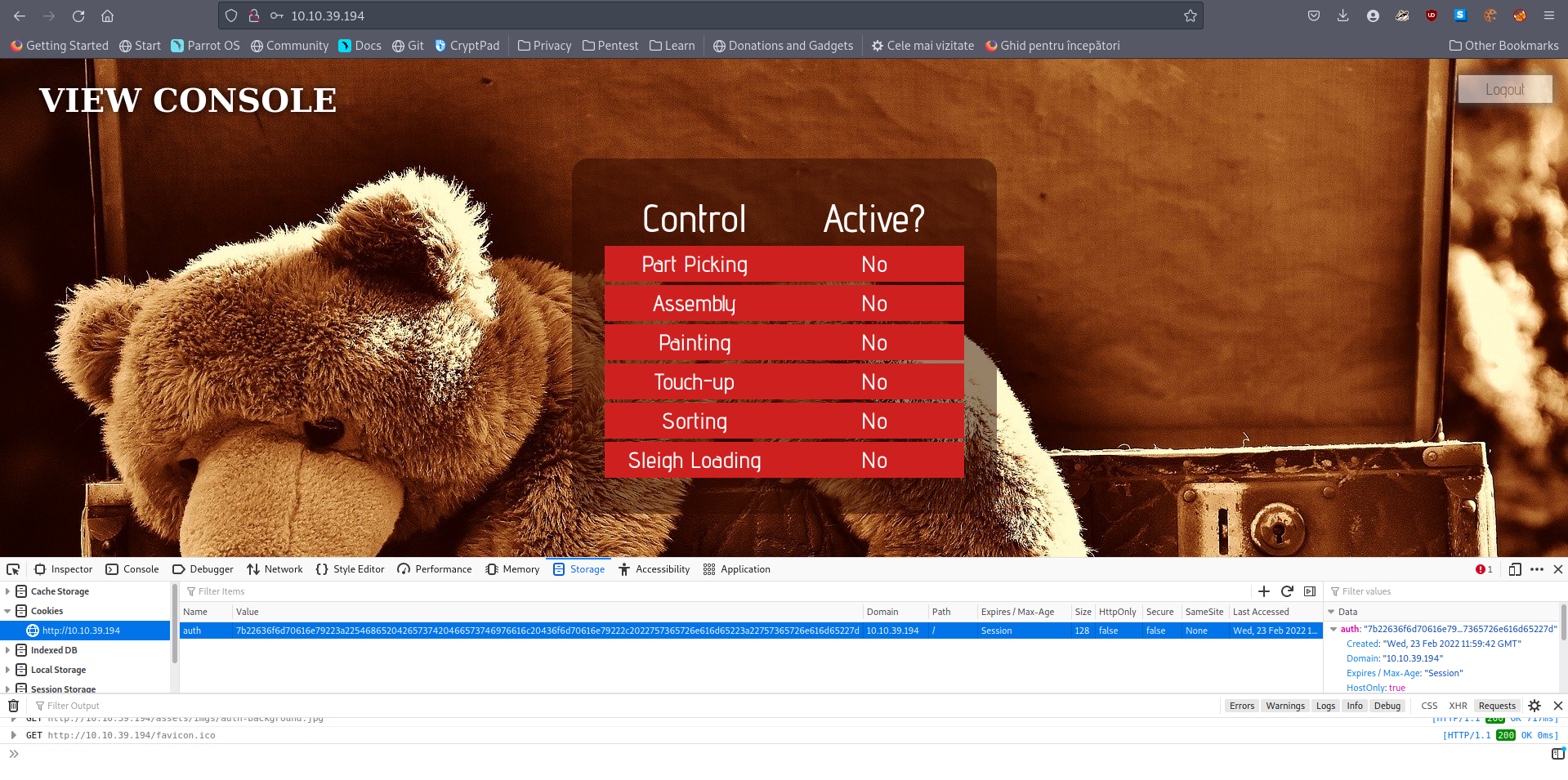The height and width of the screenshot is (780, 1568).
Task: Click the add cookie plus icon
Action: [1264, 591]
